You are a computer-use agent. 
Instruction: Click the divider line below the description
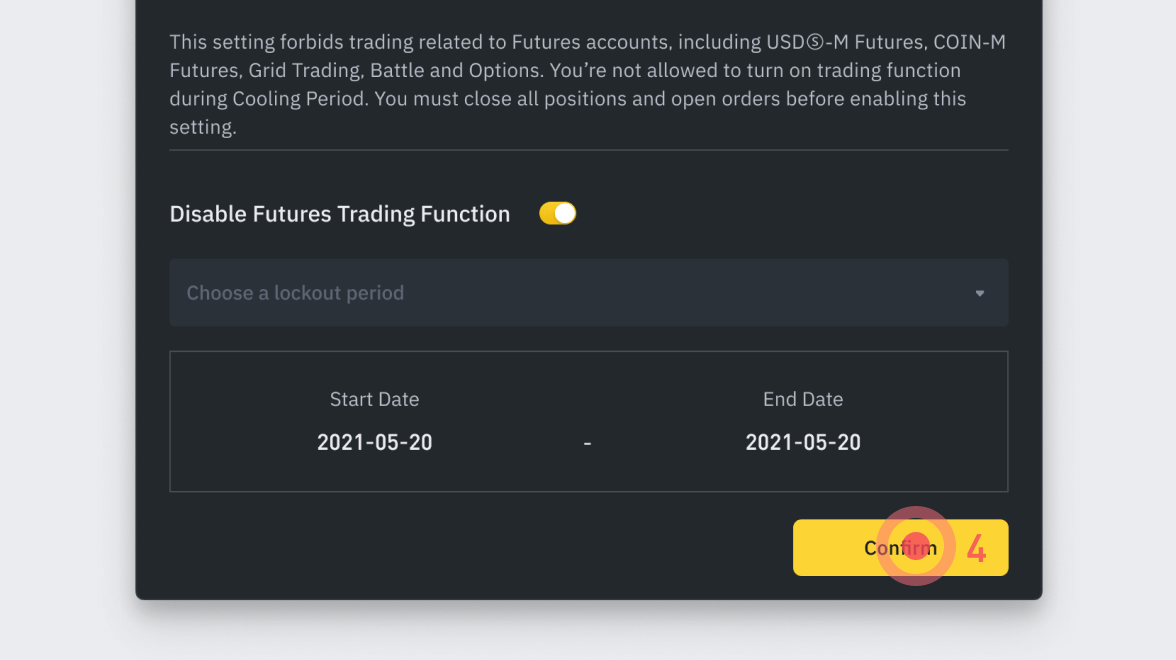(x=588, y=150)
